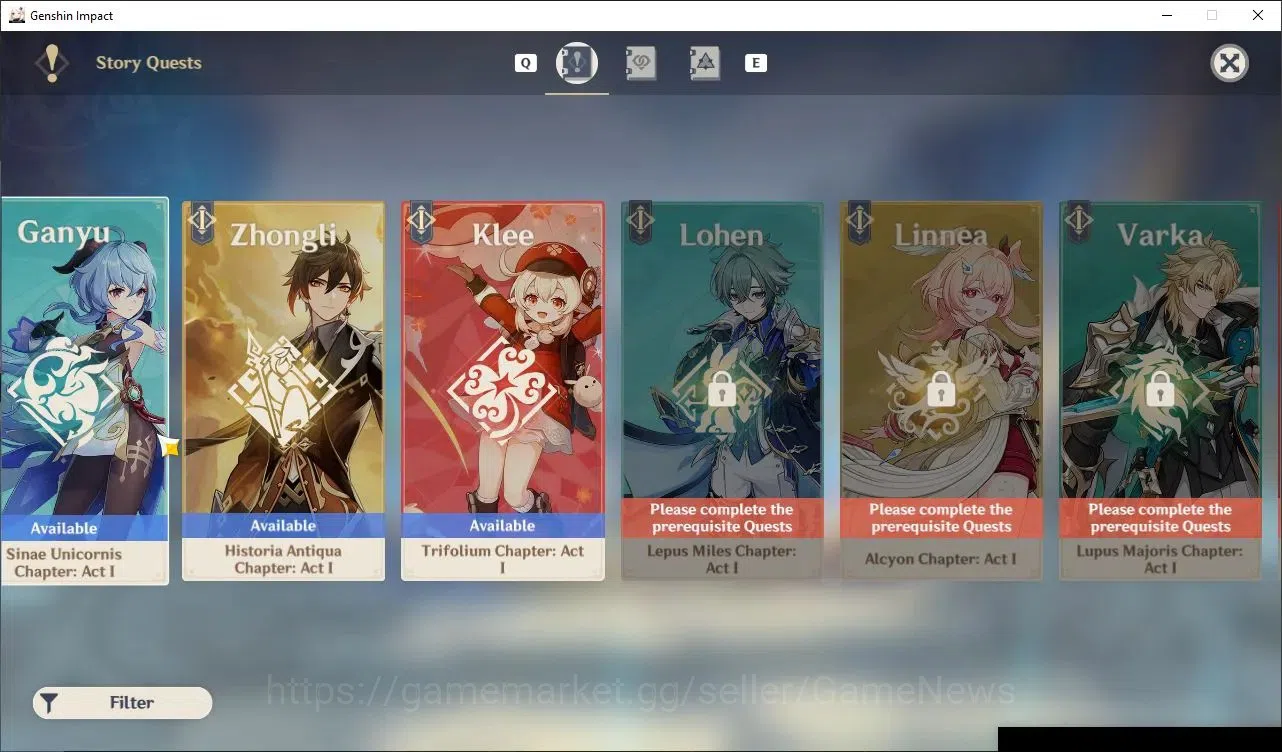The width and height of the screenshot is (1282, 752).
Task: Click the yellow star marker beside Ganyu's card
Action: [171, 447]
